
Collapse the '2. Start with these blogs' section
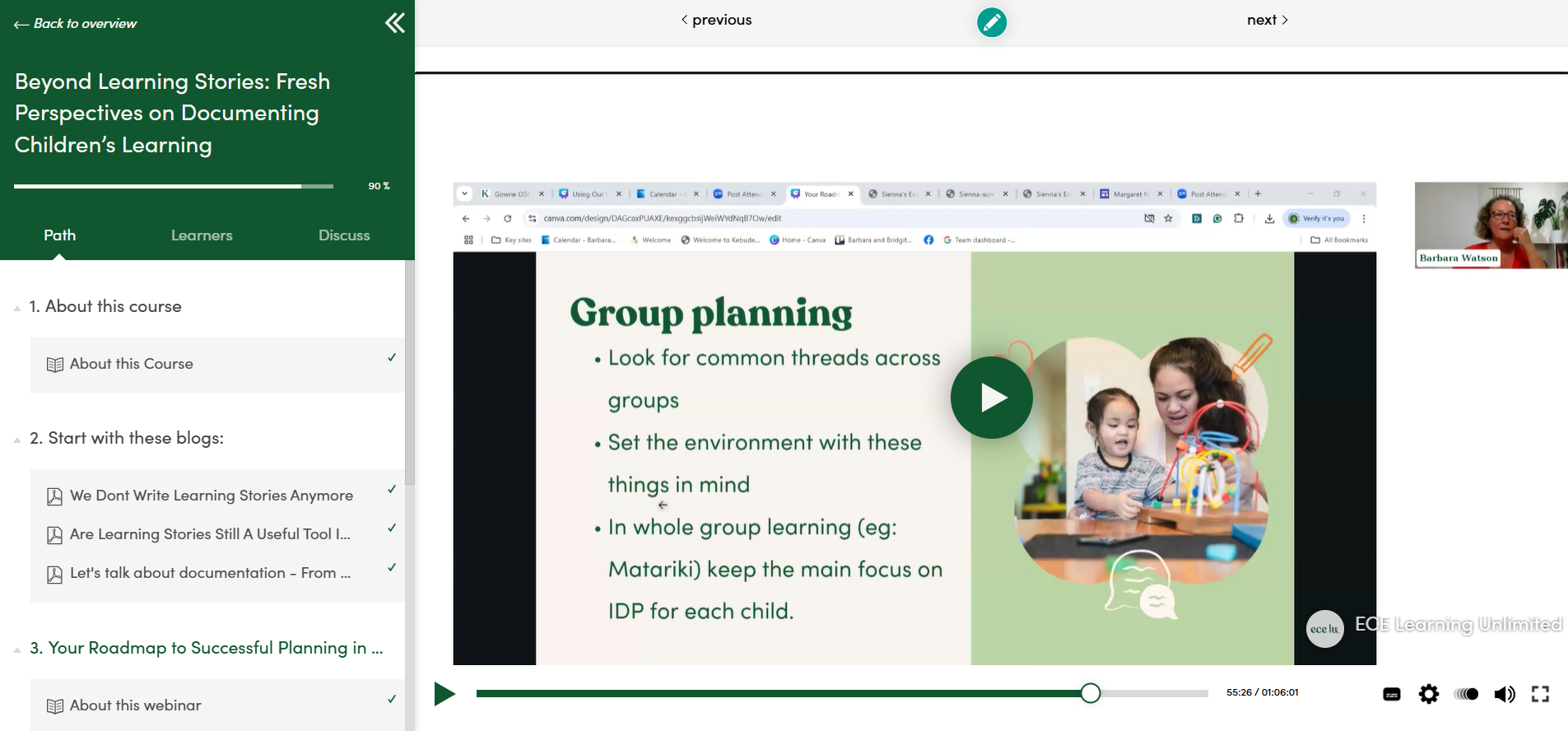click(17, 440)
